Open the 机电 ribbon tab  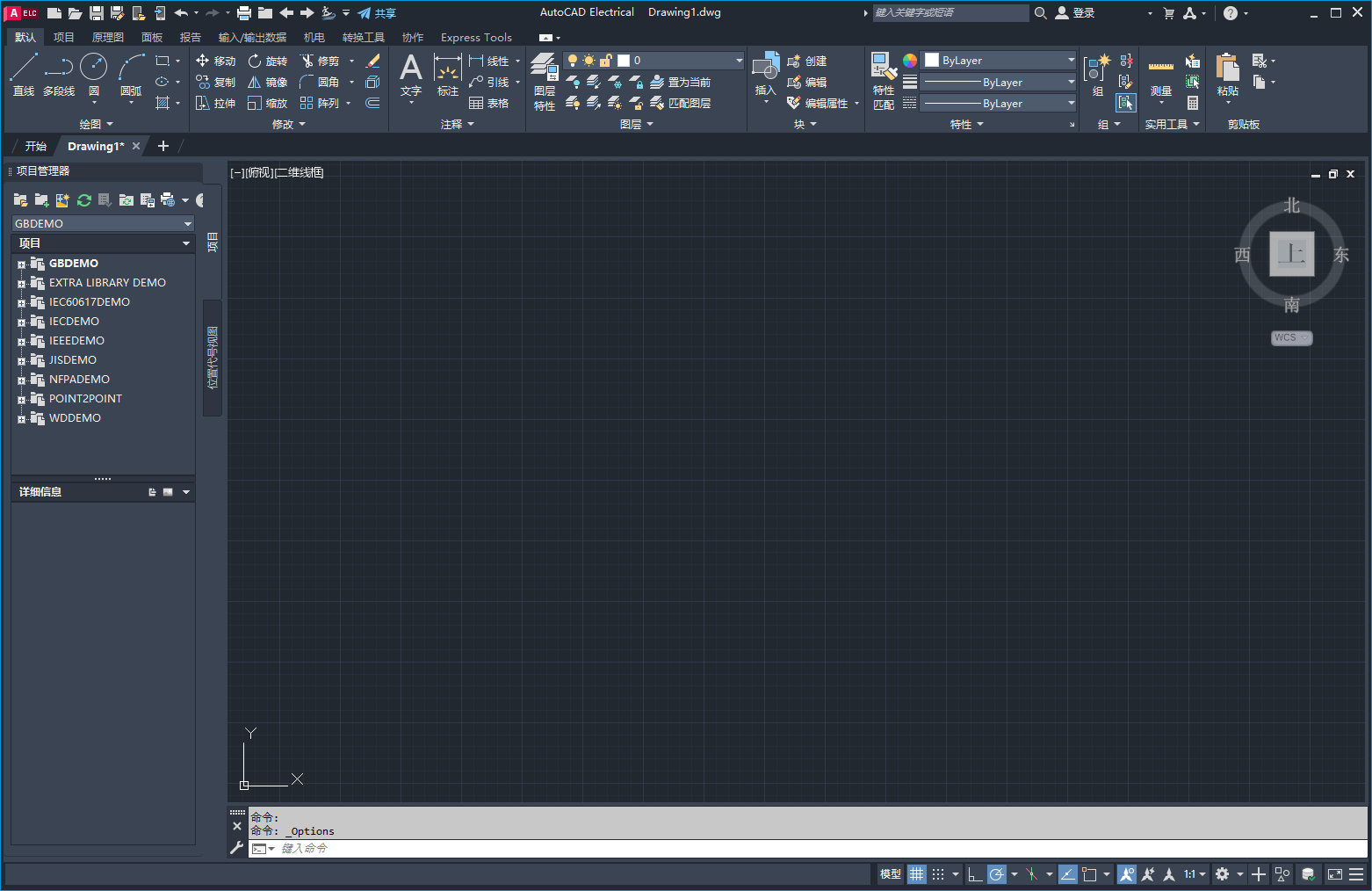314,37
